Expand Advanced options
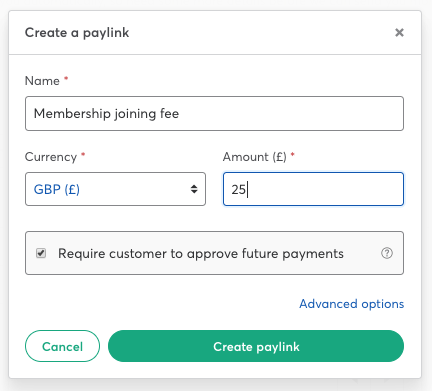Viewport: 432px width, 391px height. (351, 304)
